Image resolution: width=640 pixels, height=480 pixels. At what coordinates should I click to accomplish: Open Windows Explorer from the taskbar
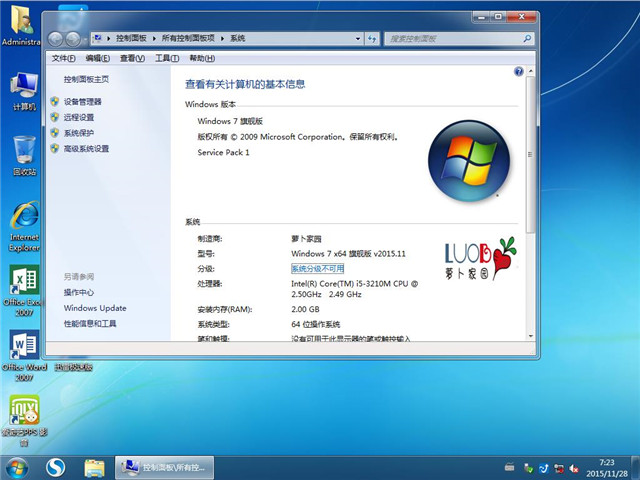point(94,468)
